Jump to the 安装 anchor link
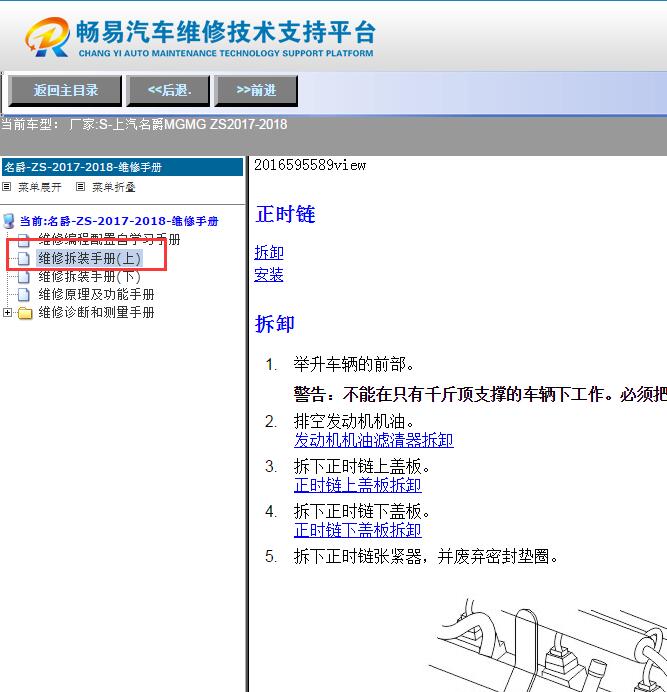Viewport: 667px width, 692px height. [x=269, y=275]
